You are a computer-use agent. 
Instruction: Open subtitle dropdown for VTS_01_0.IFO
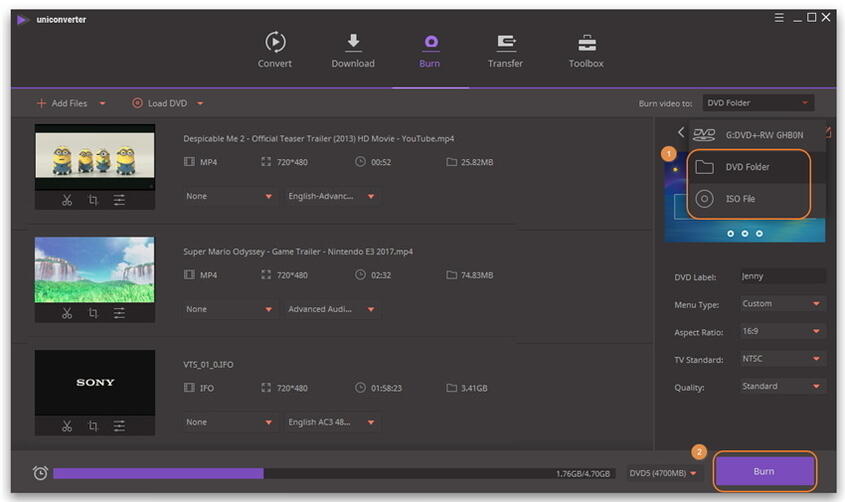[x=229, y=422]
